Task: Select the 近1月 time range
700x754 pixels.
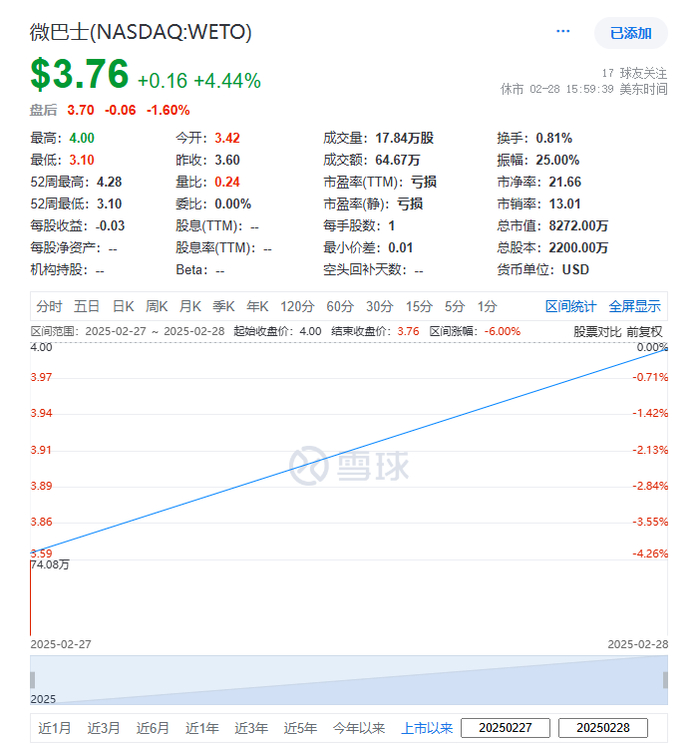Action: (x=54, y=728)
